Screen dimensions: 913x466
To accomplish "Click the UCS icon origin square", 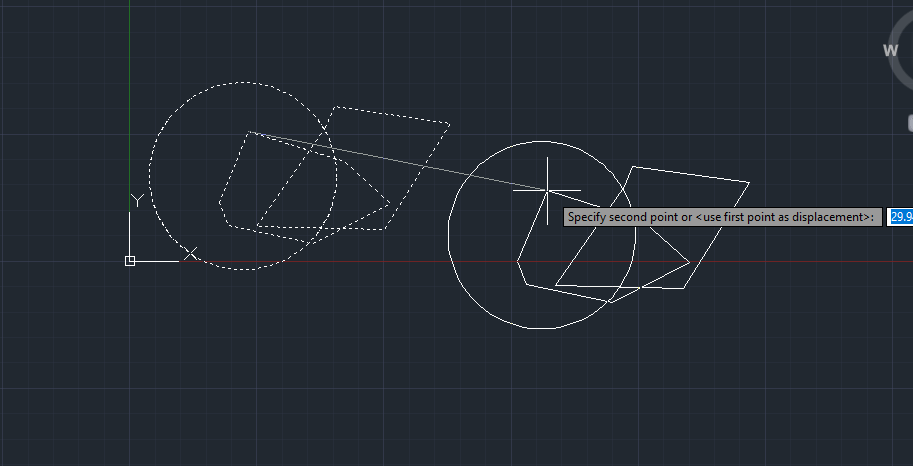I will coord(130,261).
